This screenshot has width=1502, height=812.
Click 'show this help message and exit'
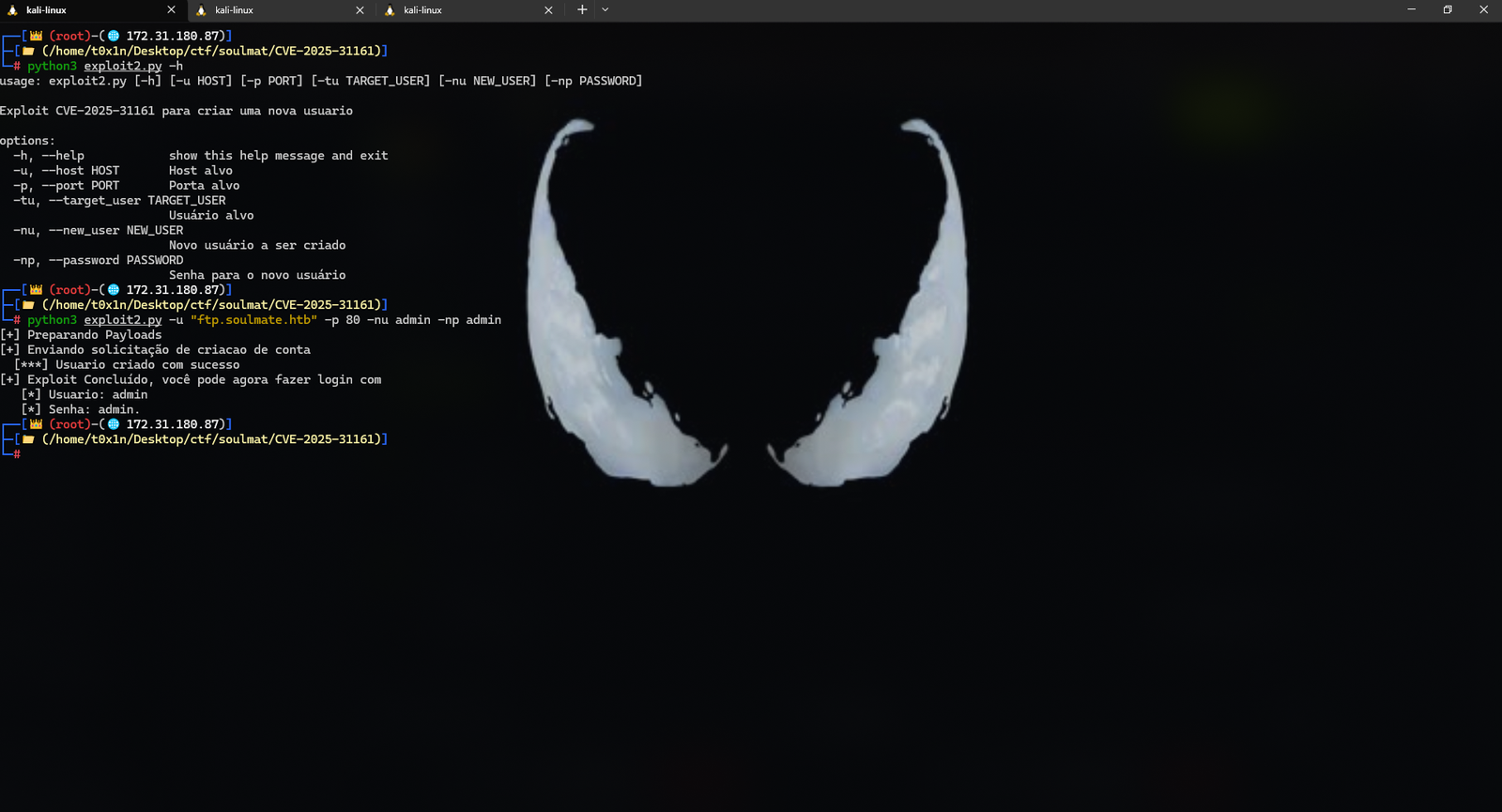(279, 156)
